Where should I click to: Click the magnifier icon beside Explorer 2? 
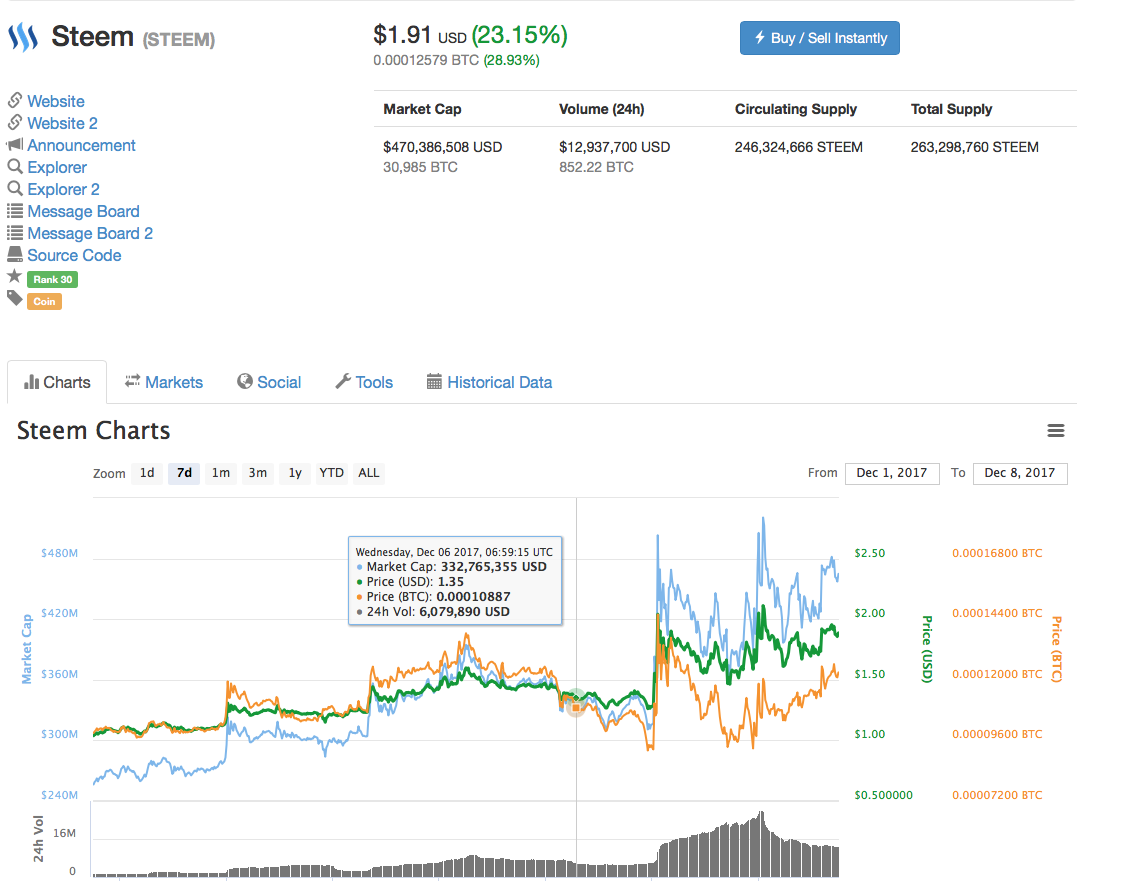14,189
